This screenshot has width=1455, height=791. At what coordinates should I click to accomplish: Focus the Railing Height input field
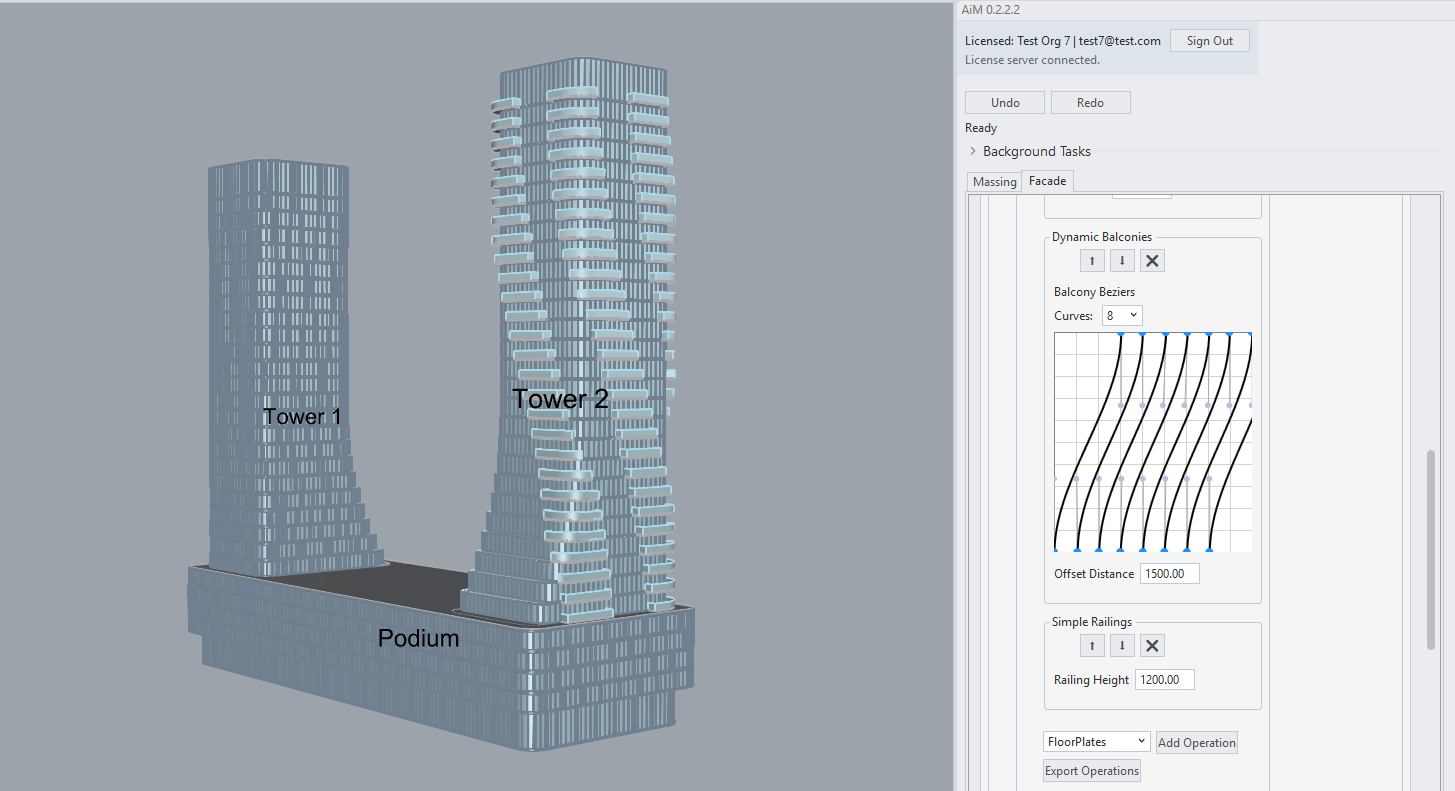click(1164, 680)
